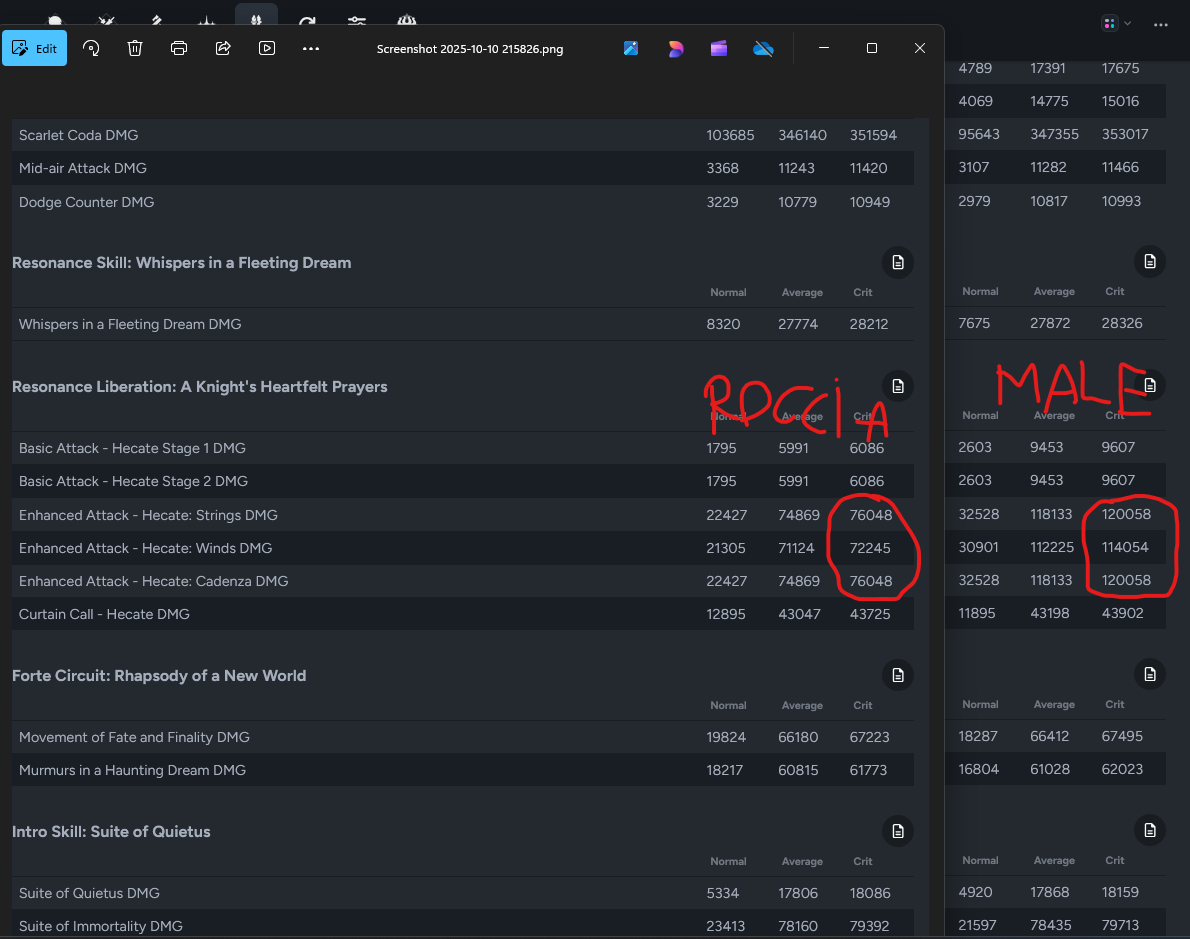This screenshot has width=1190, height=939.
Task: Click rightmost document icon in Intro Skill row
Action: (x=1150, y=830)
